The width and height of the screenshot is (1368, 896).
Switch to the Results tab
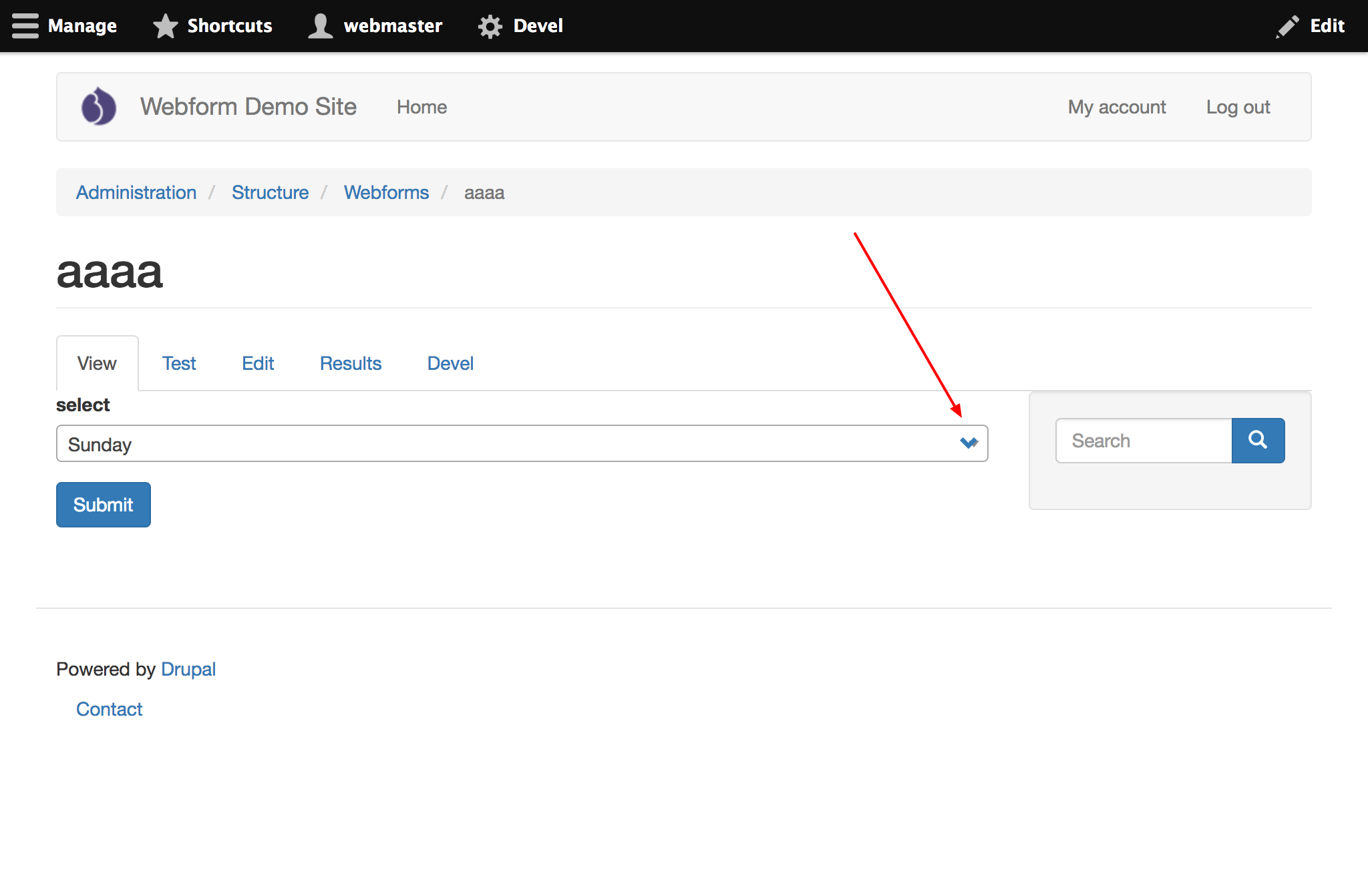tap(349, 363)
